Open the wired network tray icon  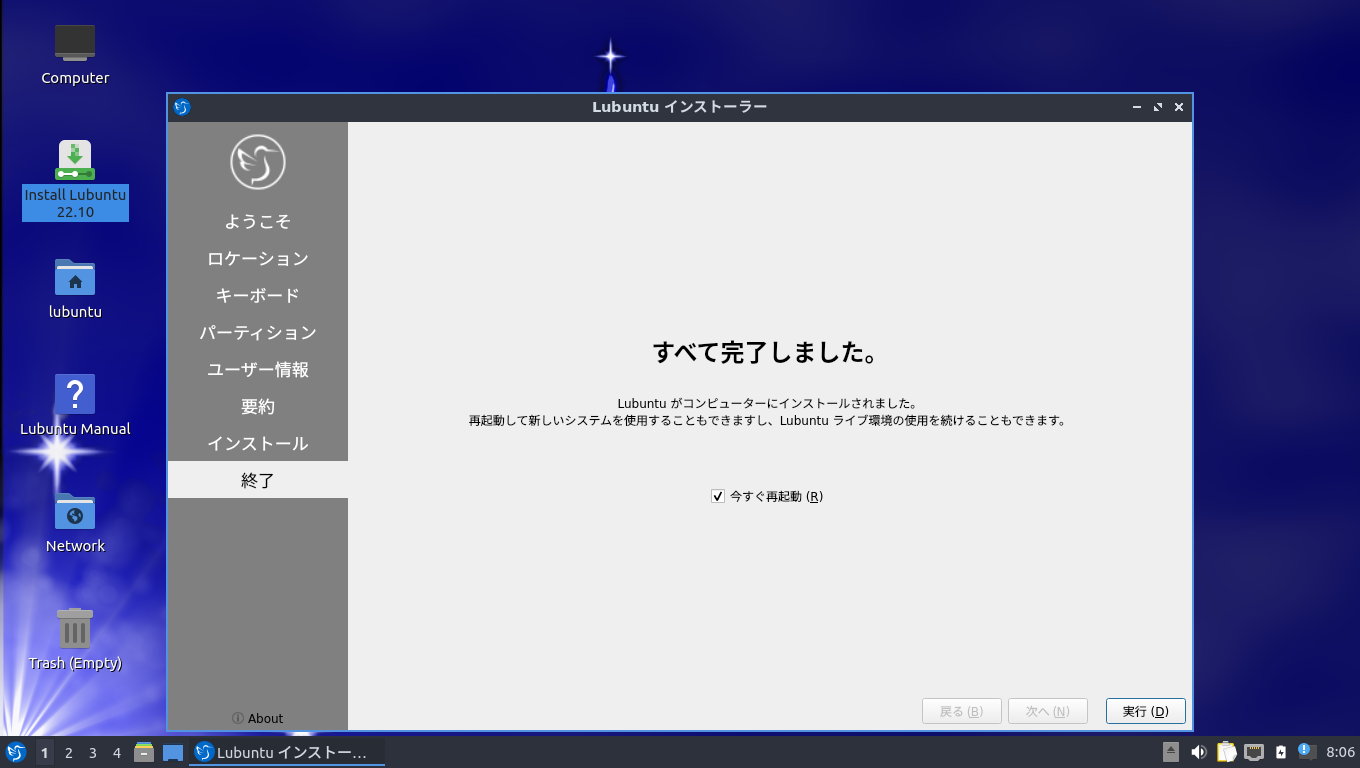[1253, 752]
